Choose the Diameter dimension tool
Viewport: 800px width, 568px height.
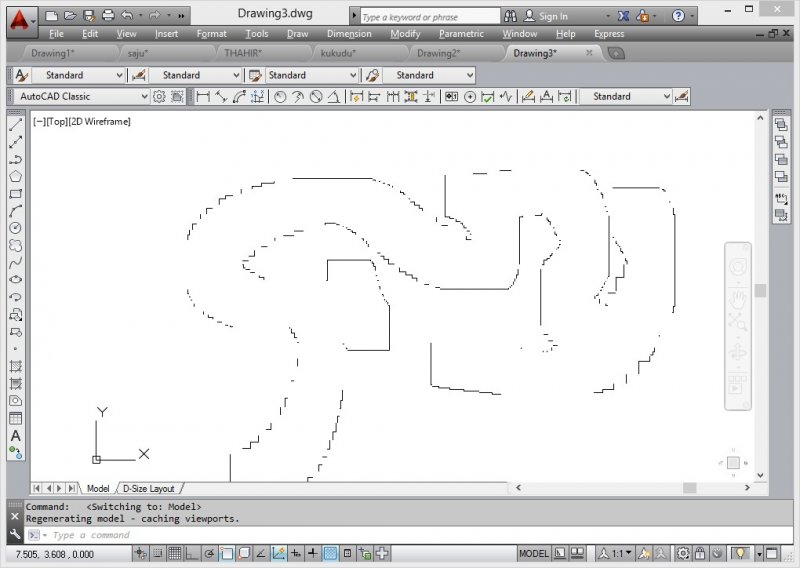316,96
